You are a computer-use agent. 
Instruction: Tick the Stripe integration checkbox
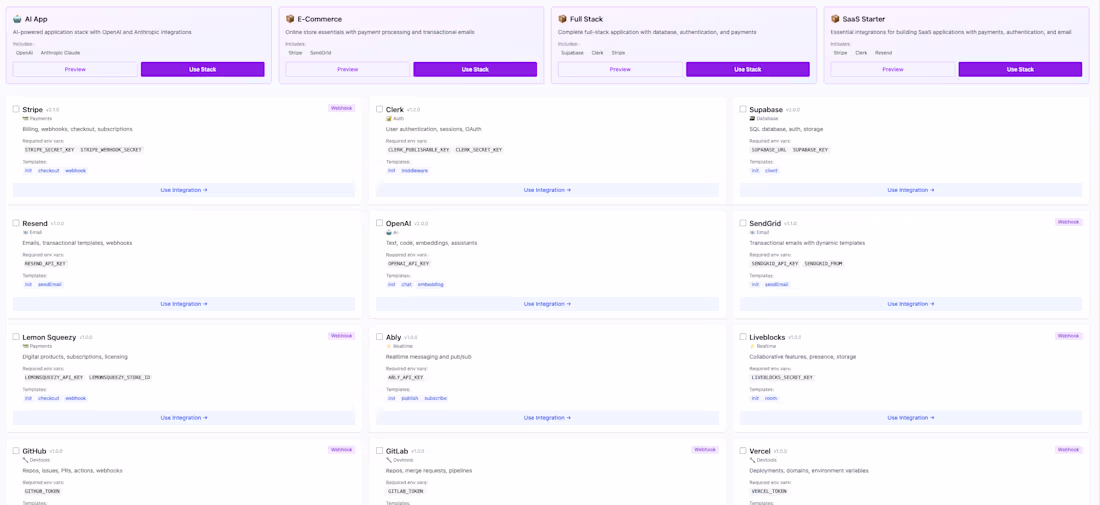pos(16,109)
